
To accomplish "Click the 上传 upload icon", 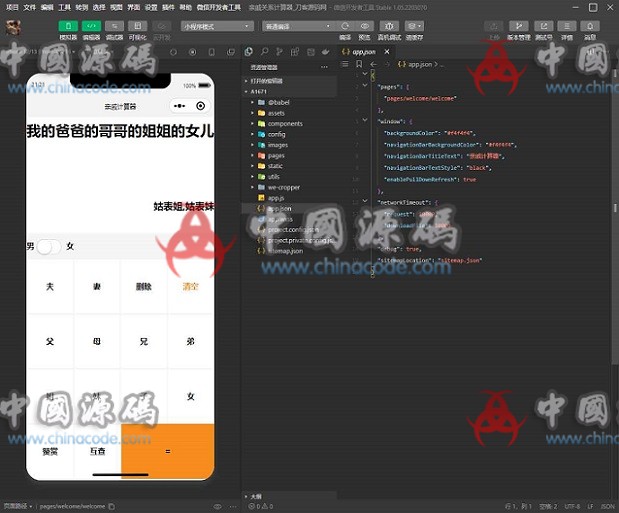I will [x=493, y=26].
